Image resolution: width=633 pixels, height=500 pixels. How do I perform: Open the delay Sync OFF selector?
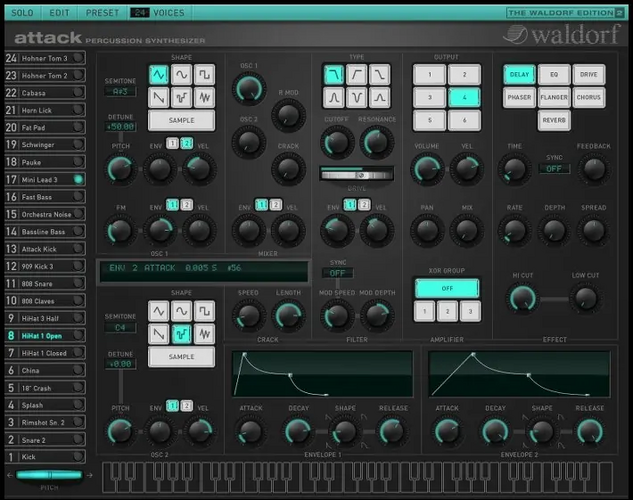pos(554,169)
